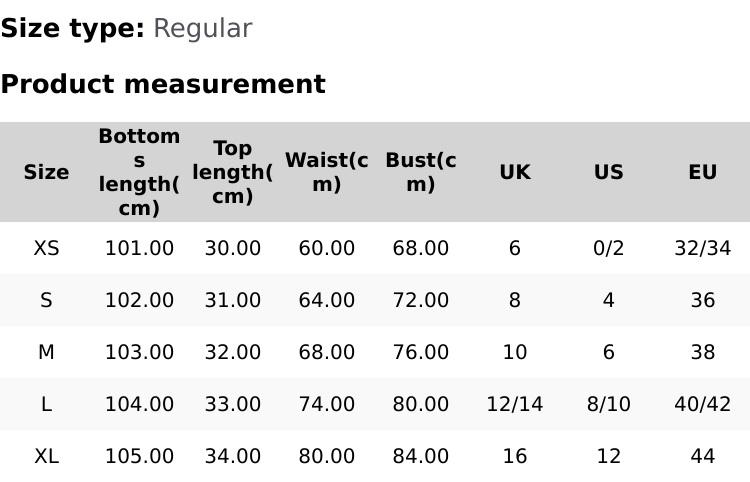Click the EU column header
The width and height of the screenshot is (750, 482).
[702, 172]
